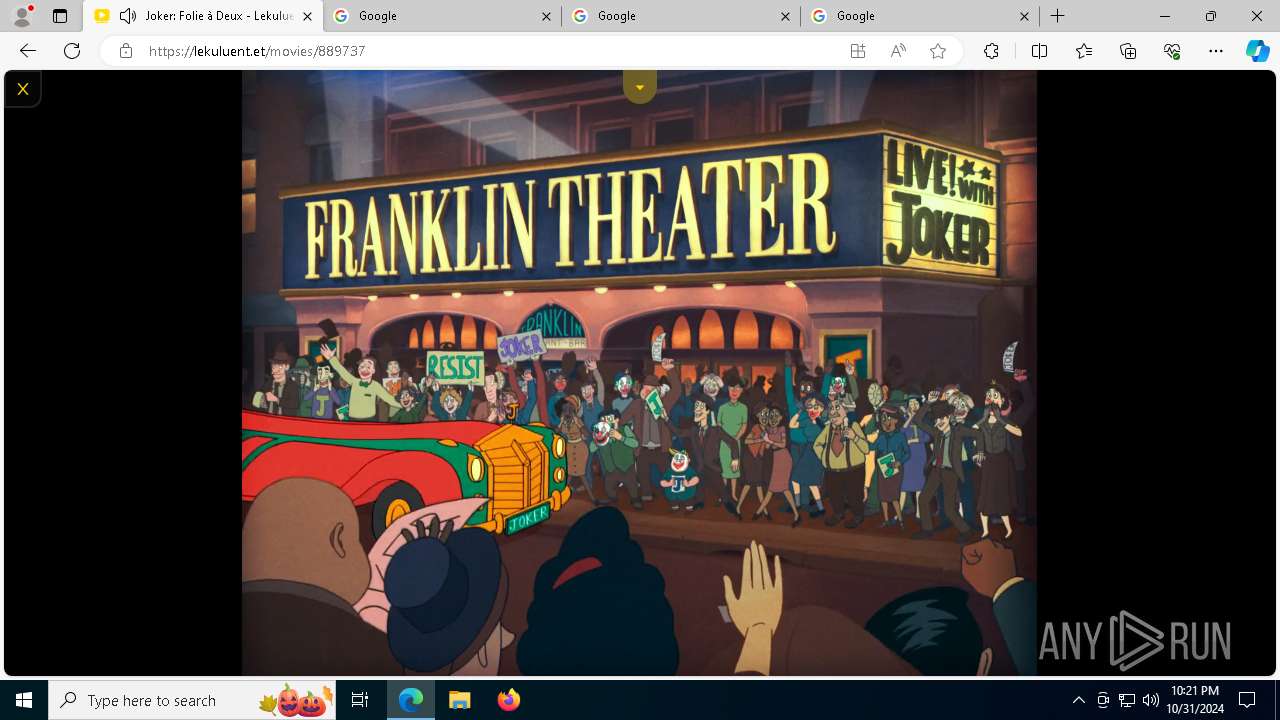View site information lock icon
Screen dimensions: 1280x720
tap(125, 51)
